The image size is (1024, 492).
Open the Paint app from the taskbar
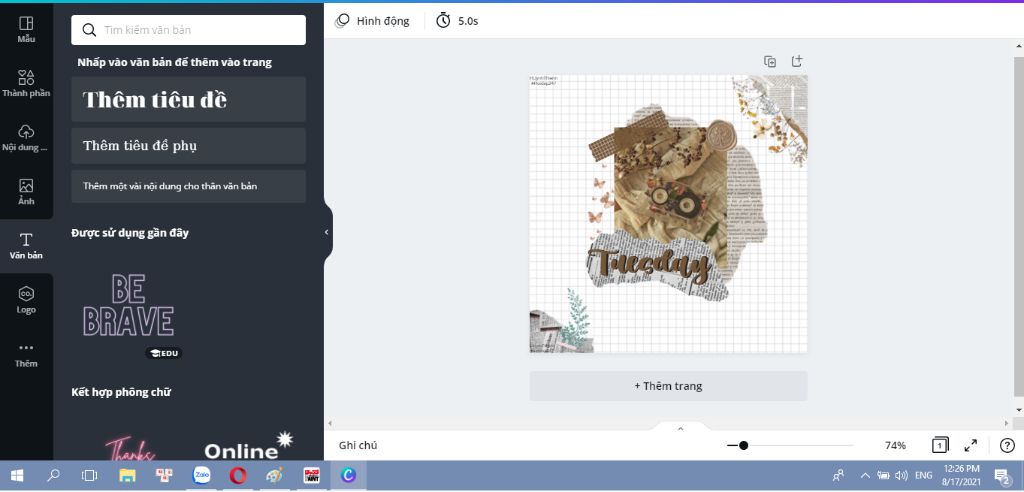coord(275,476)
